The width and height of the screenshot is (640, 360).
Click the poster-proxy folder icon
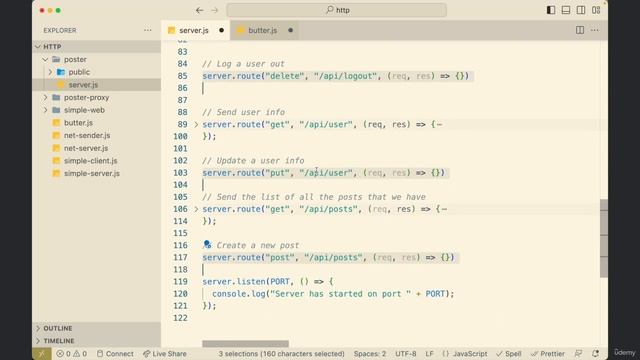tap(56, 97)
